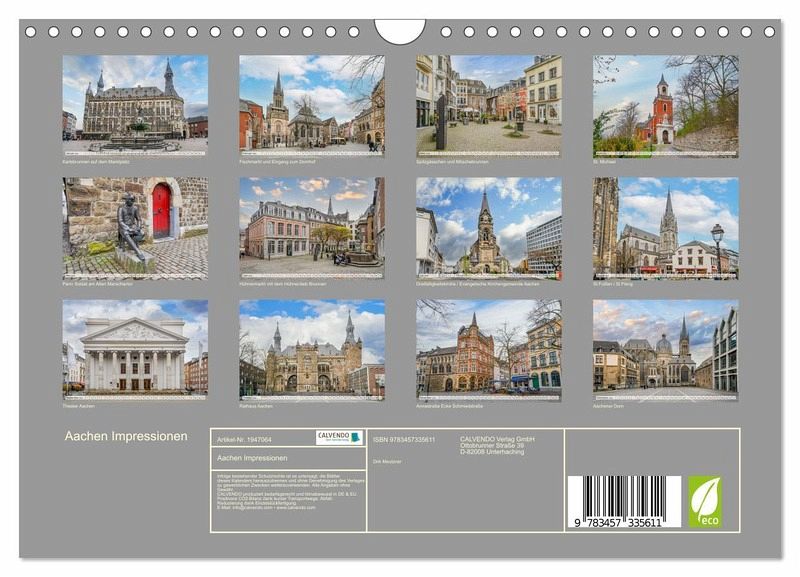
Task: Click the 'ISBN 9783457335611' text
Action: 404,440
